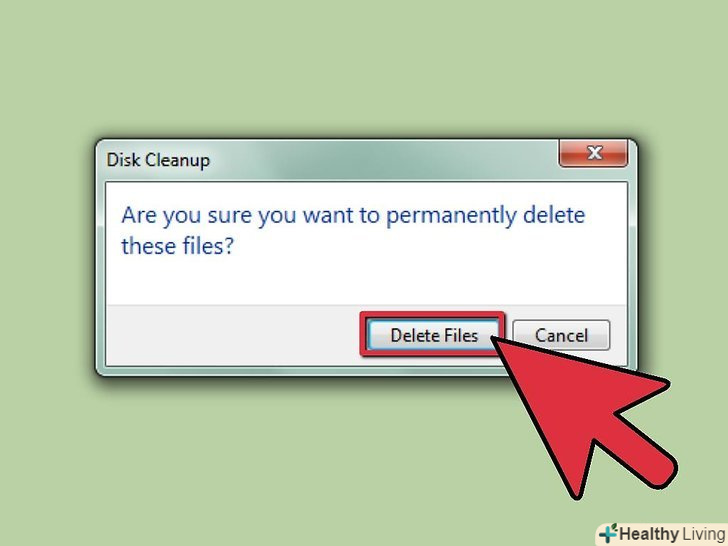Screen dimensions: 728x546
Task: Click the white message area below the question
Action: (367, 282)
